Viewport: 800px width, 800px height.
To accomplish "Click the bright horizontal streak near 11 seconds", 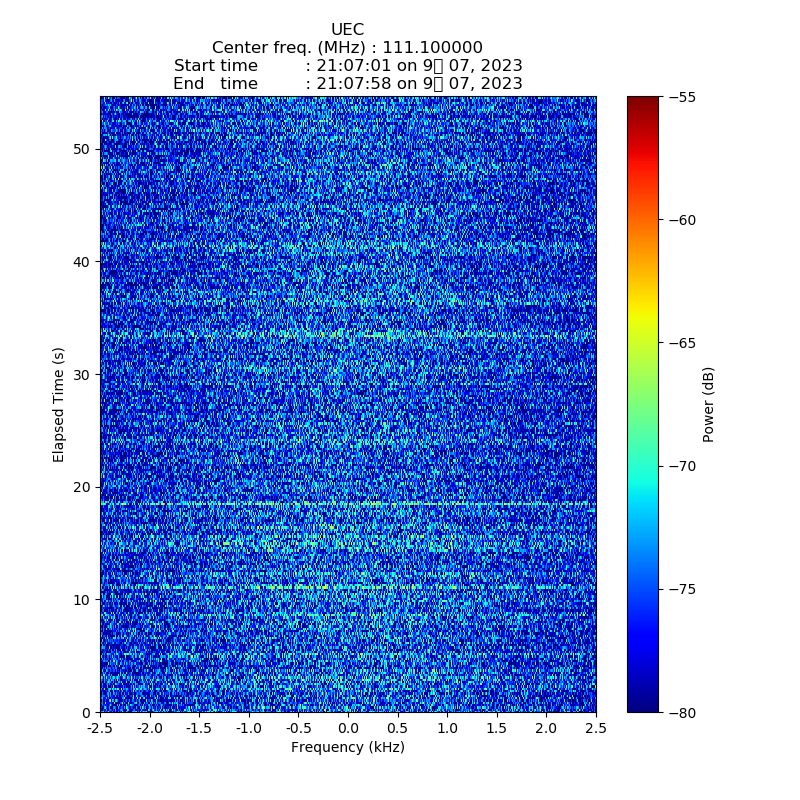I will (x=347, y=587).
